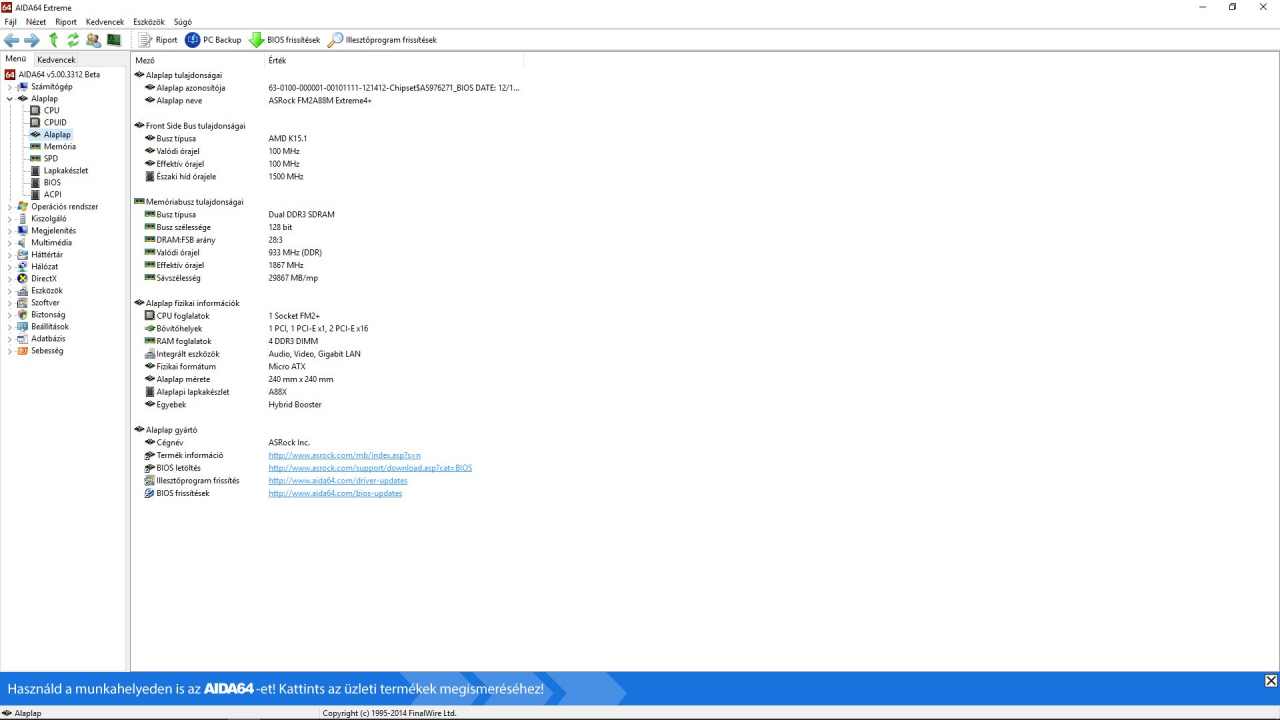
Task: Open the Fájl menu
Action: [x=10, y=21]
